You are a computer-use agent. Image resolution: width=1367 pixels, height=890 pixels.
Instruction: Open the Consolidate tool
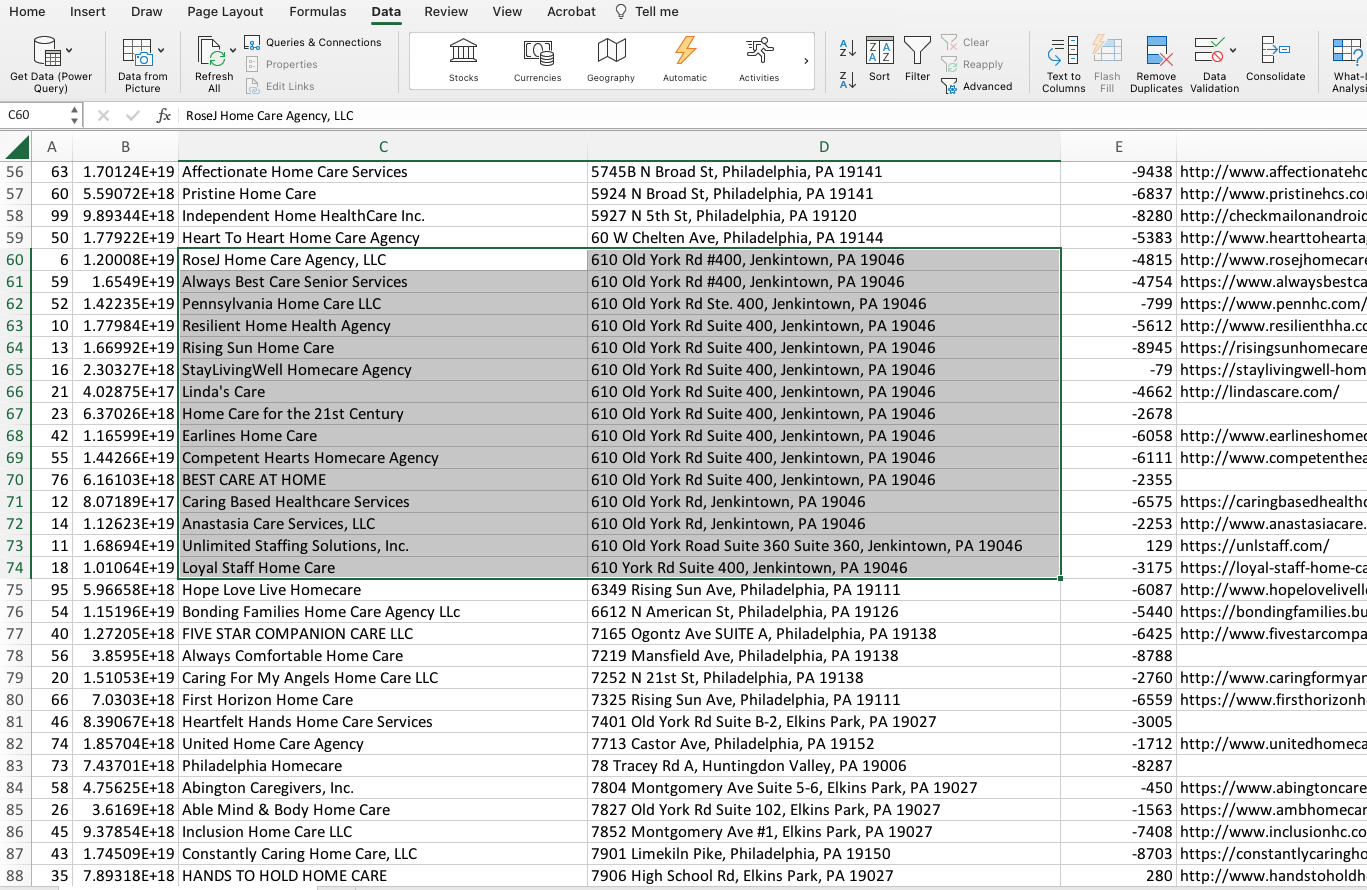click(x=1275, y=51)
